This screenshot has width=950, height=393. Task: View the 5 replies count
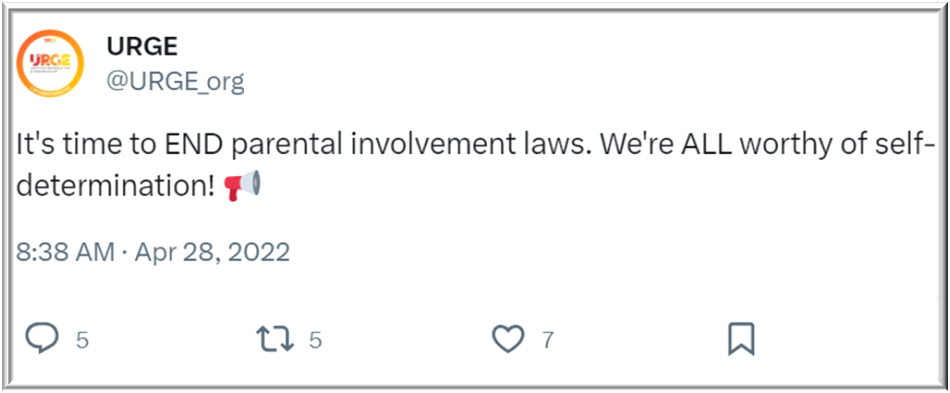pyautogui.click(x=83, y=340)
